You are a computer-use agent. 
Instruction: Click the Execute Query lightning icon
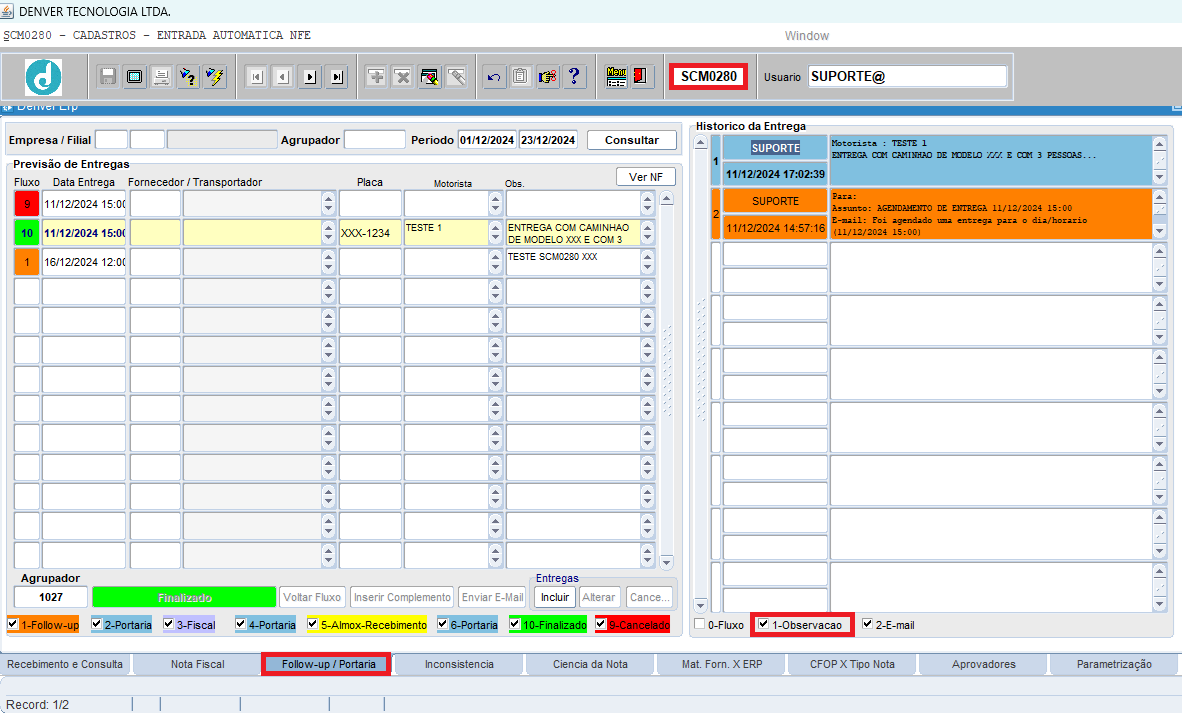215,76
